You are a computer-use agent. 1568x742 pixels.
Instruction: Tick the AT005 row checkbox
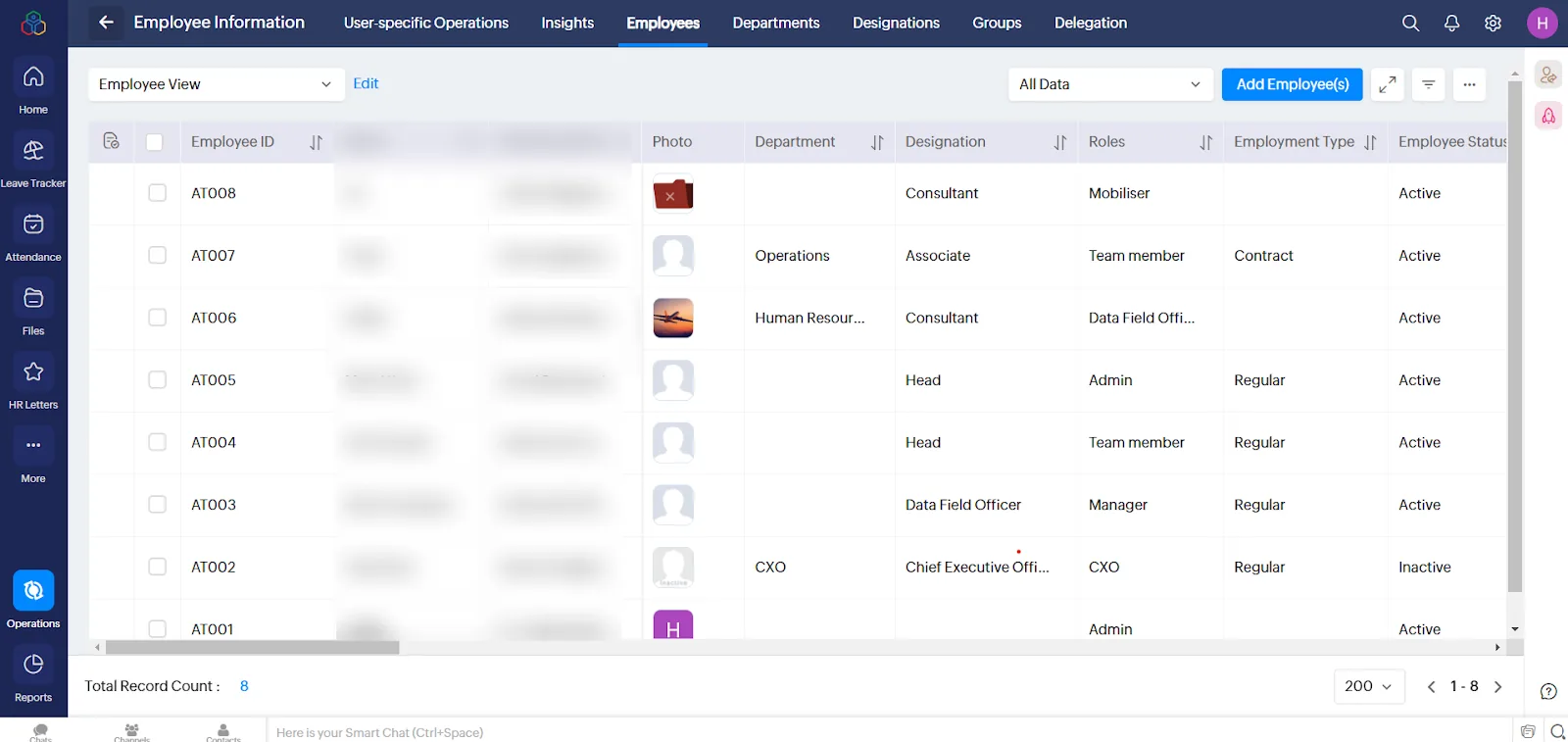coord(157,379)
